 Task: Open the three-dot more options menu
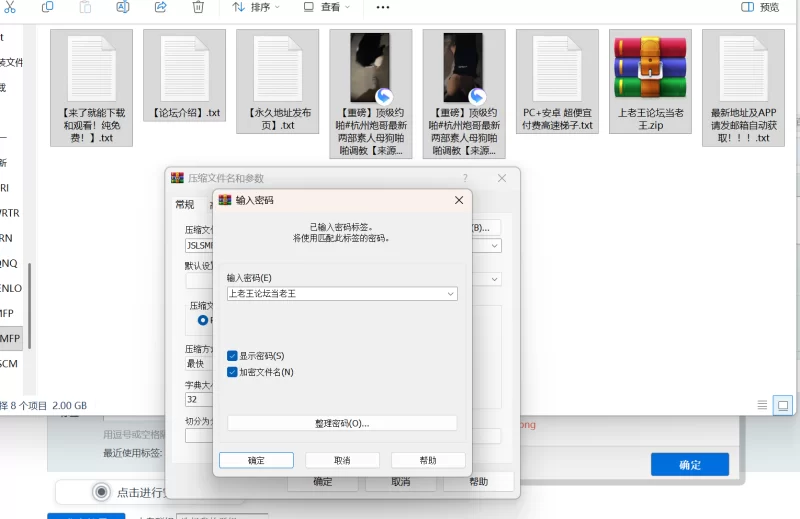(x=383, y=7)
